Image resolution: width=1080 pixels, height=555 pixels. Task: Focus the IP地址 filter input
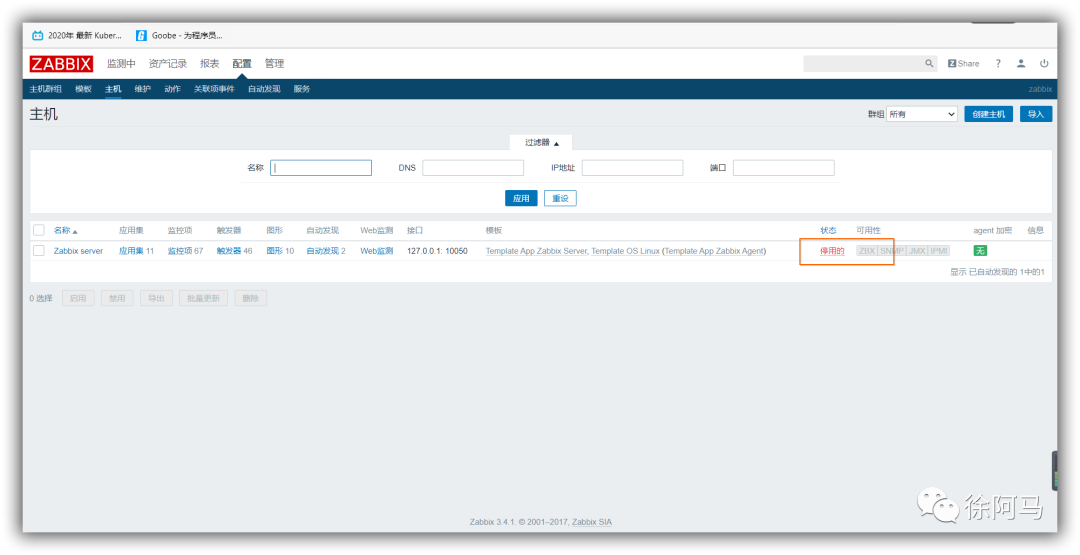pyautogui.click(x=632, y=168)
